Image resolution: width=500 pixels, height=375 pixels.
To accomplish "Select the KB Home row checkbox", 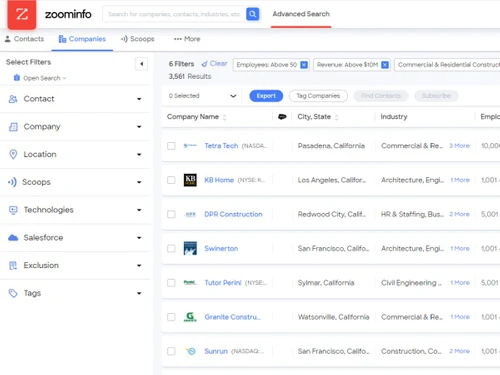I will [171, 180].
